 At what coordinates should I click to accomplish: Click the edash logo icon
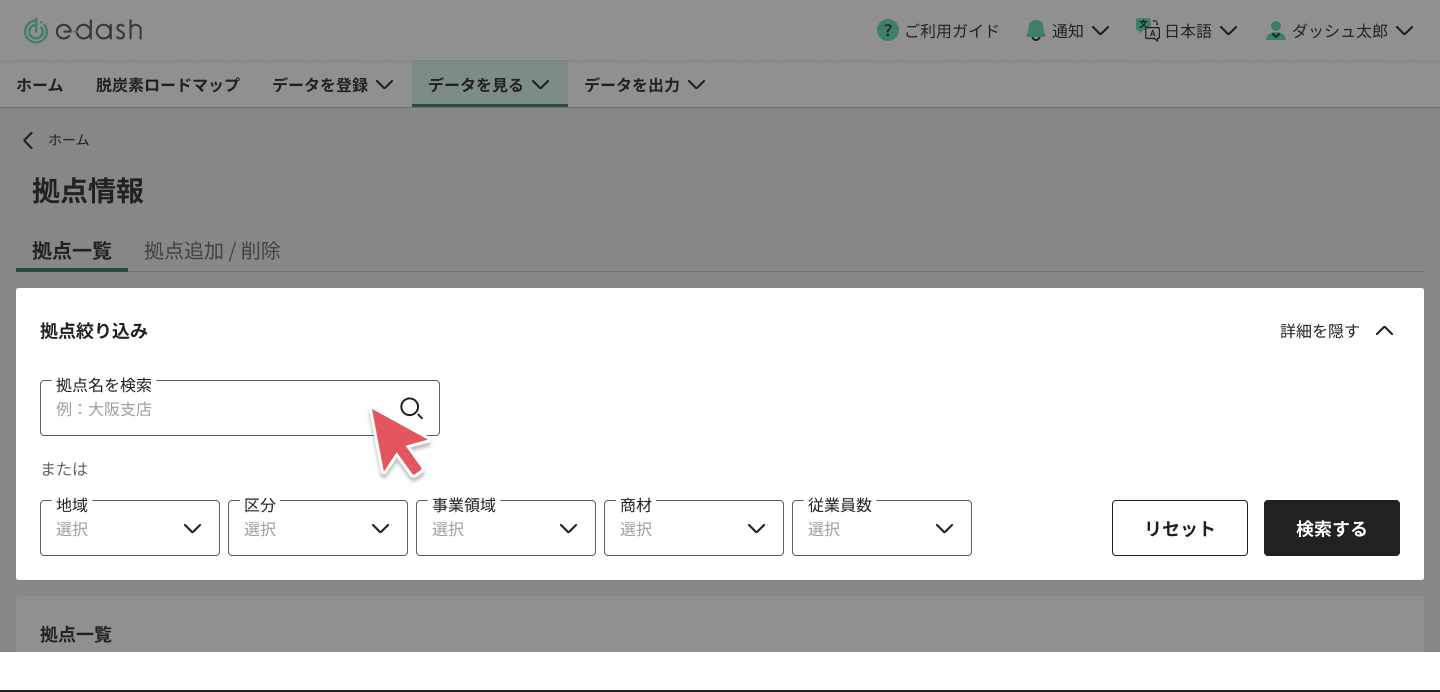point(36,31)
